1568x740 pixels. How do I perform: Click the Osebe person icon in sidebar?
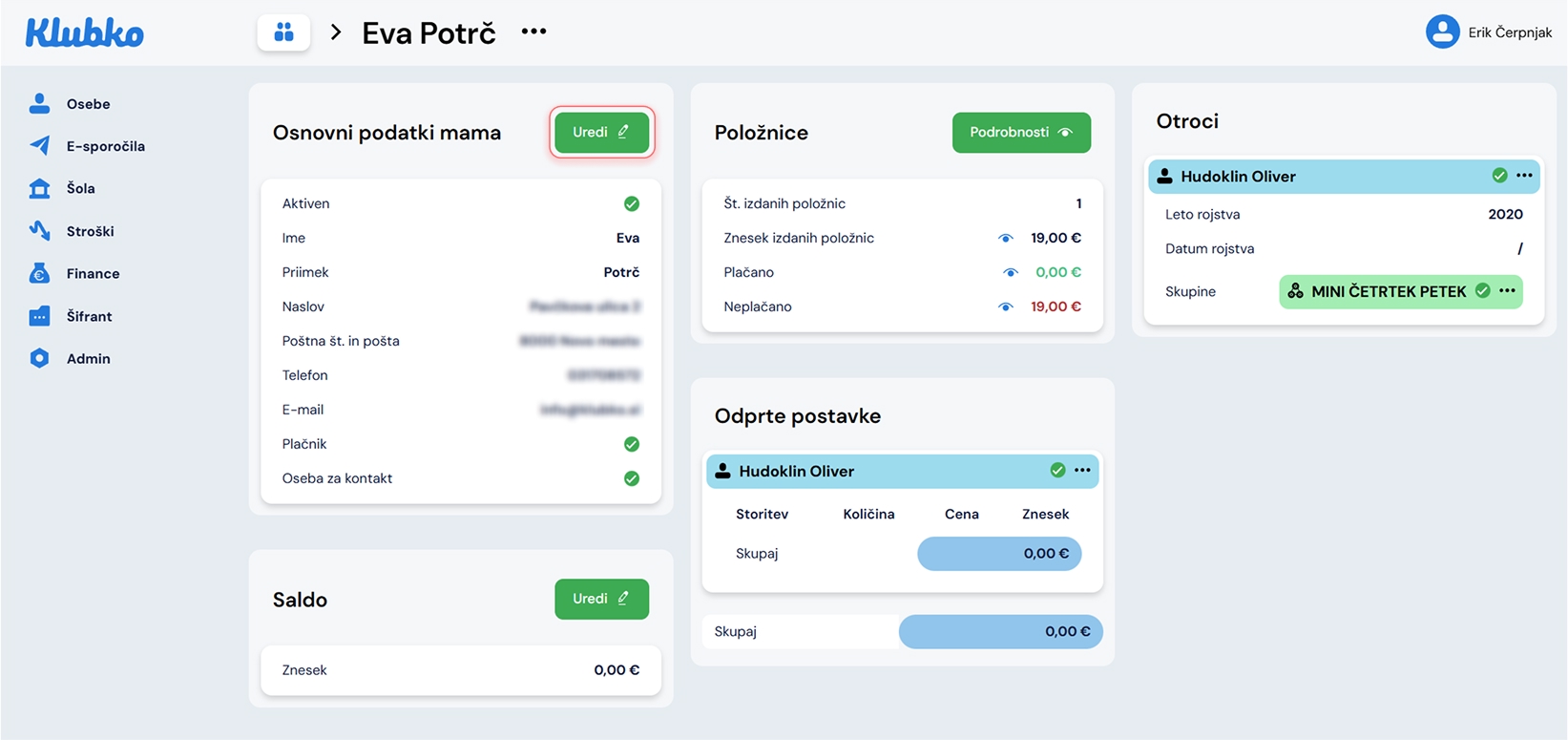tap(39, 103)
